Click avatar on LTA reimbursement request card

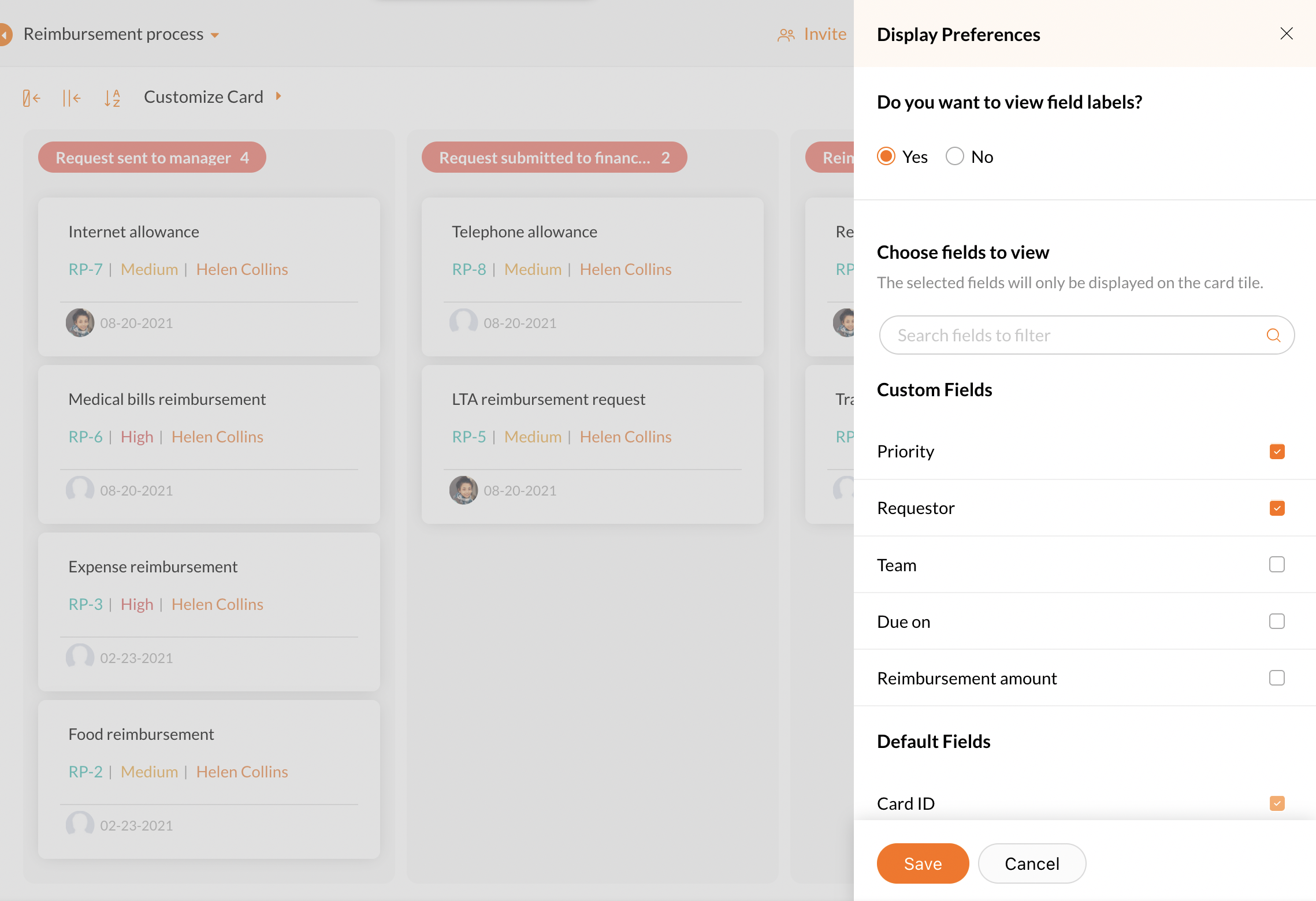click(463, 490)
